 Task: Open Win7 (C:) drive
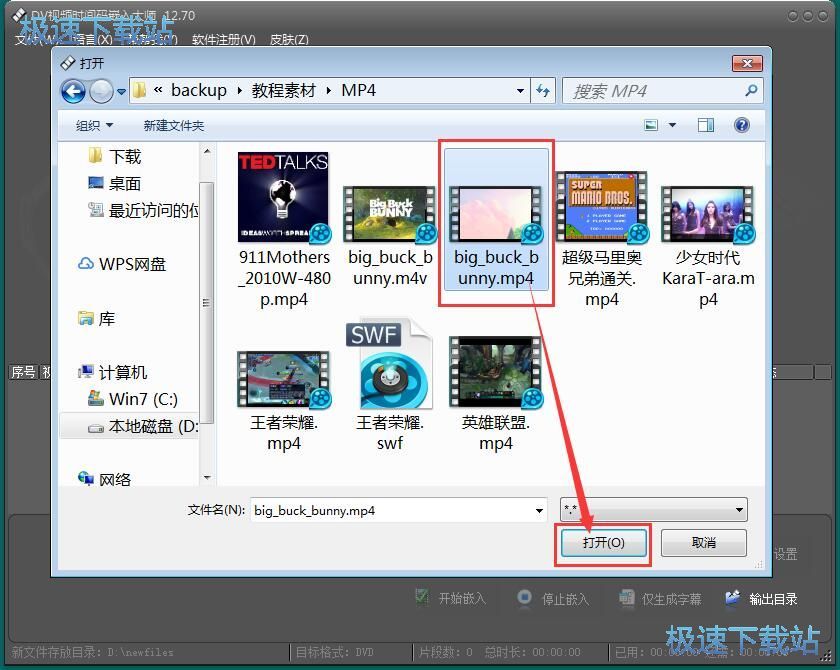click(132, 398)
